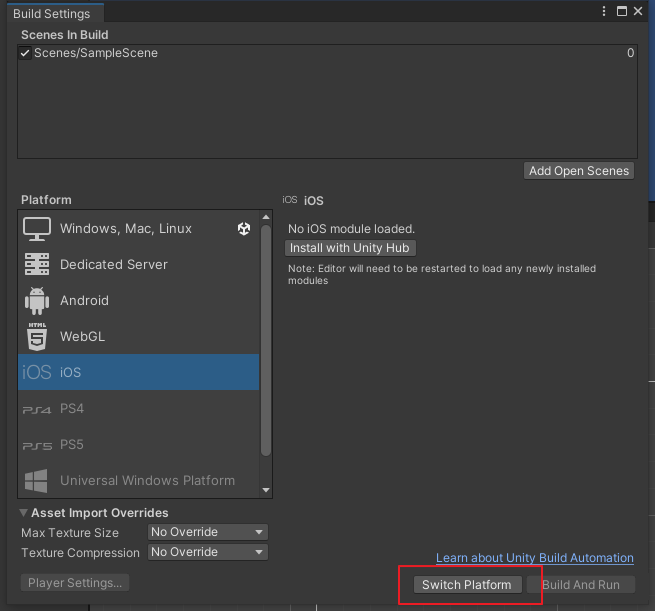
Task: Click the Switch Platform button
Action: click(x=467, y=585)
